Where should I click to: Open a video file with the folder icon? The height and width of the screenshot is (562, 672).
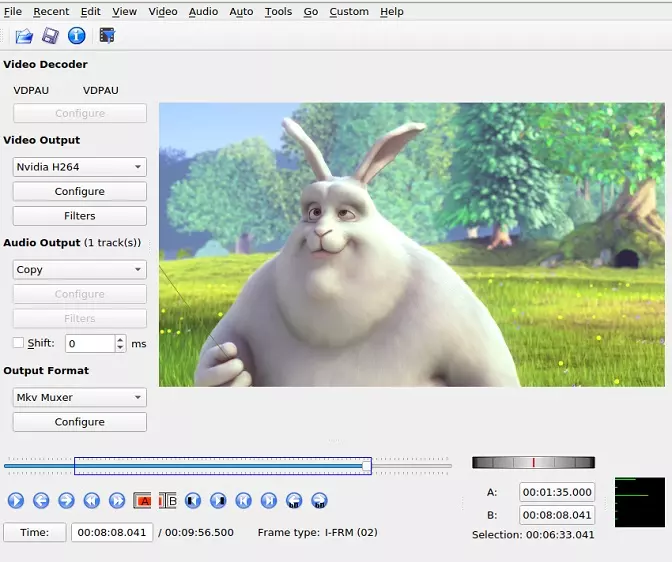pos(24,36)
